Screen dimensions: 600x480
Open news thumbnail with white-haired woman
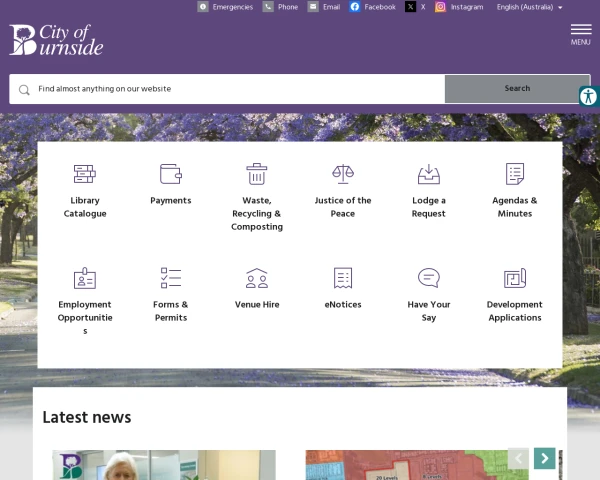(164, 465)
